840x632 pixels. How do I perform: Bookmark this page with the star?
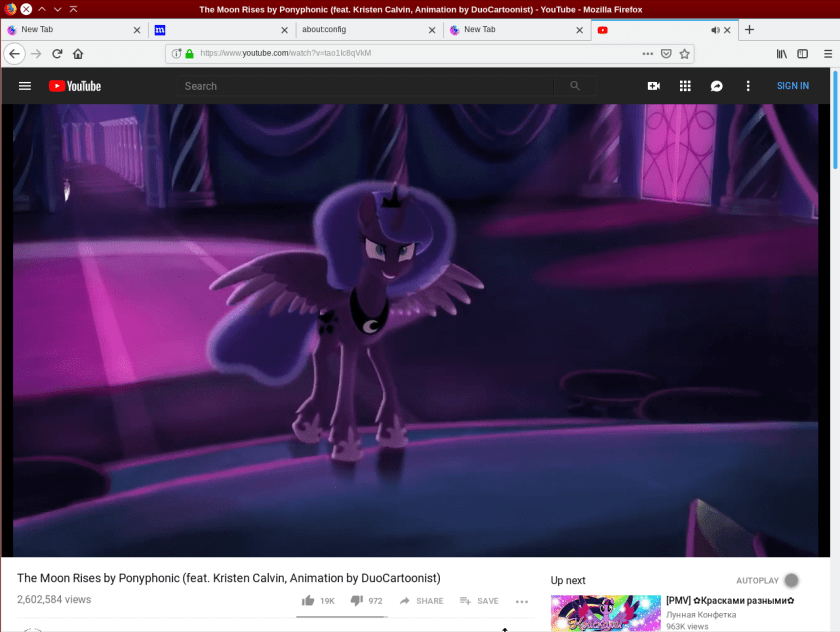[x=686, y=54]
